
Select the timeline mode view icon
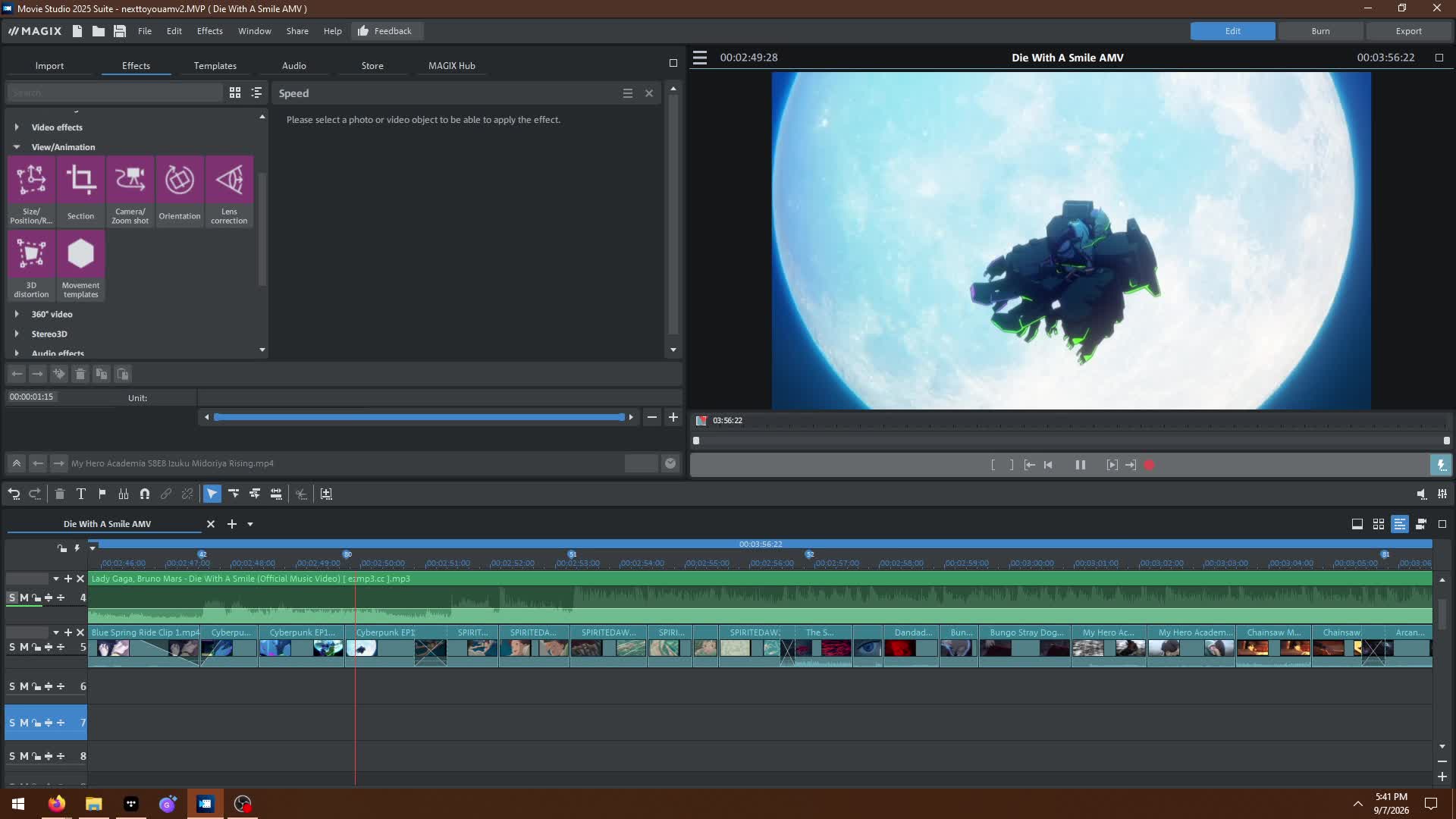click(1400, 524)
